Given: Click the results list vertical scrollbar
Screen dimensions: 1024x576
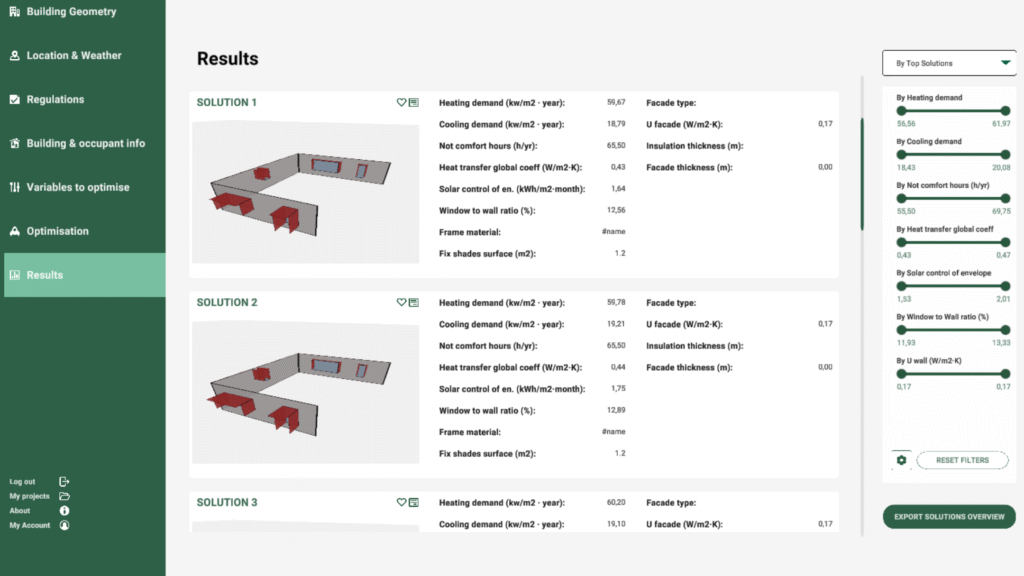Looking at the screenshot, I should tap(861, 175).
